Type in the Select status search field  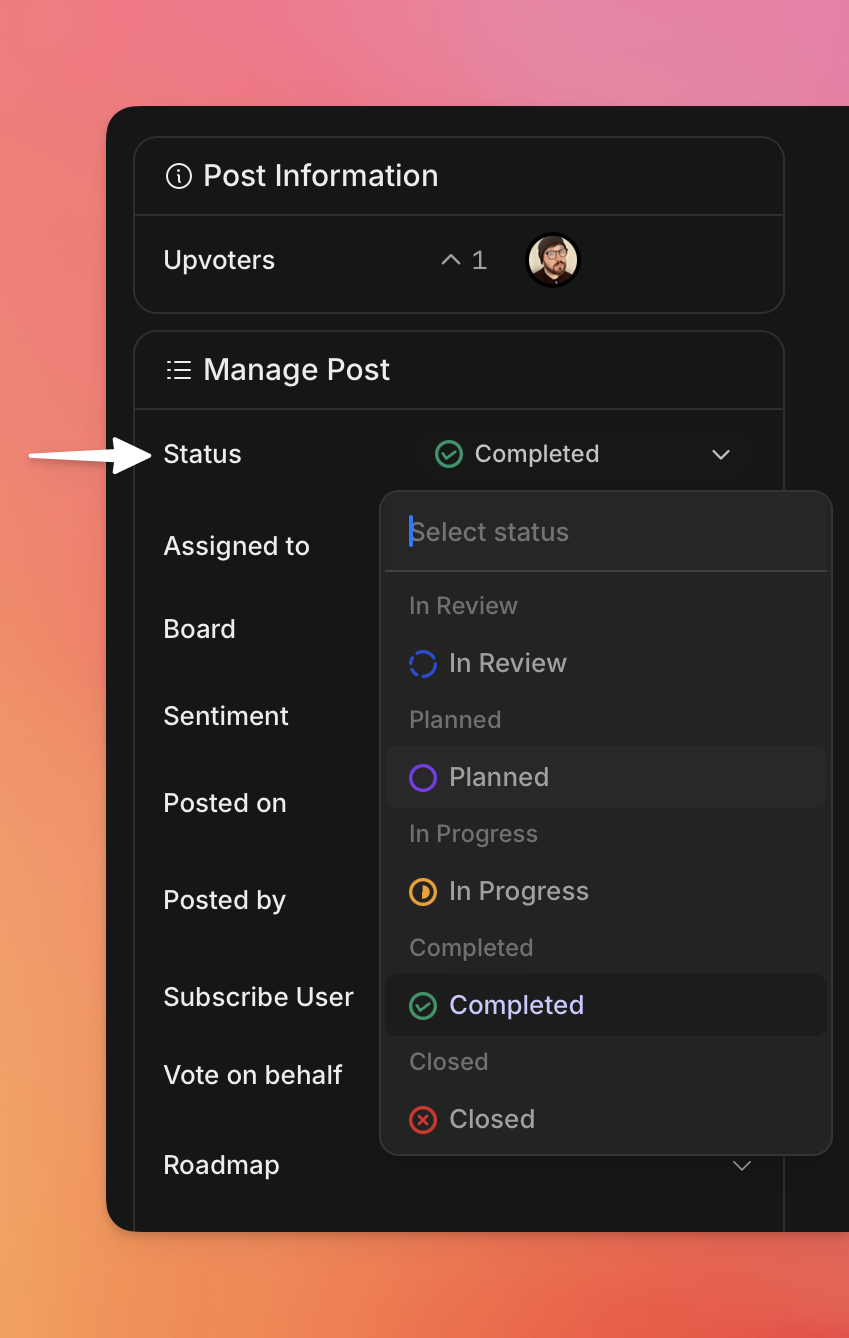click(x=610, y=532)
